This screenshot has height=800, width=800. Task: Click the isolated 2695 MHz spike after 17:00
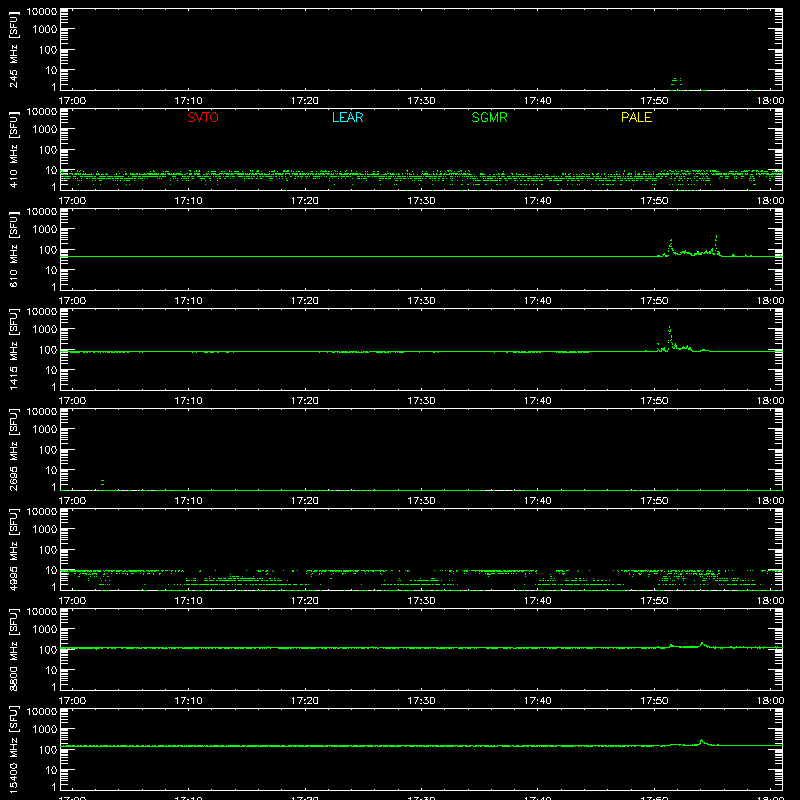(x=103, y=482)
